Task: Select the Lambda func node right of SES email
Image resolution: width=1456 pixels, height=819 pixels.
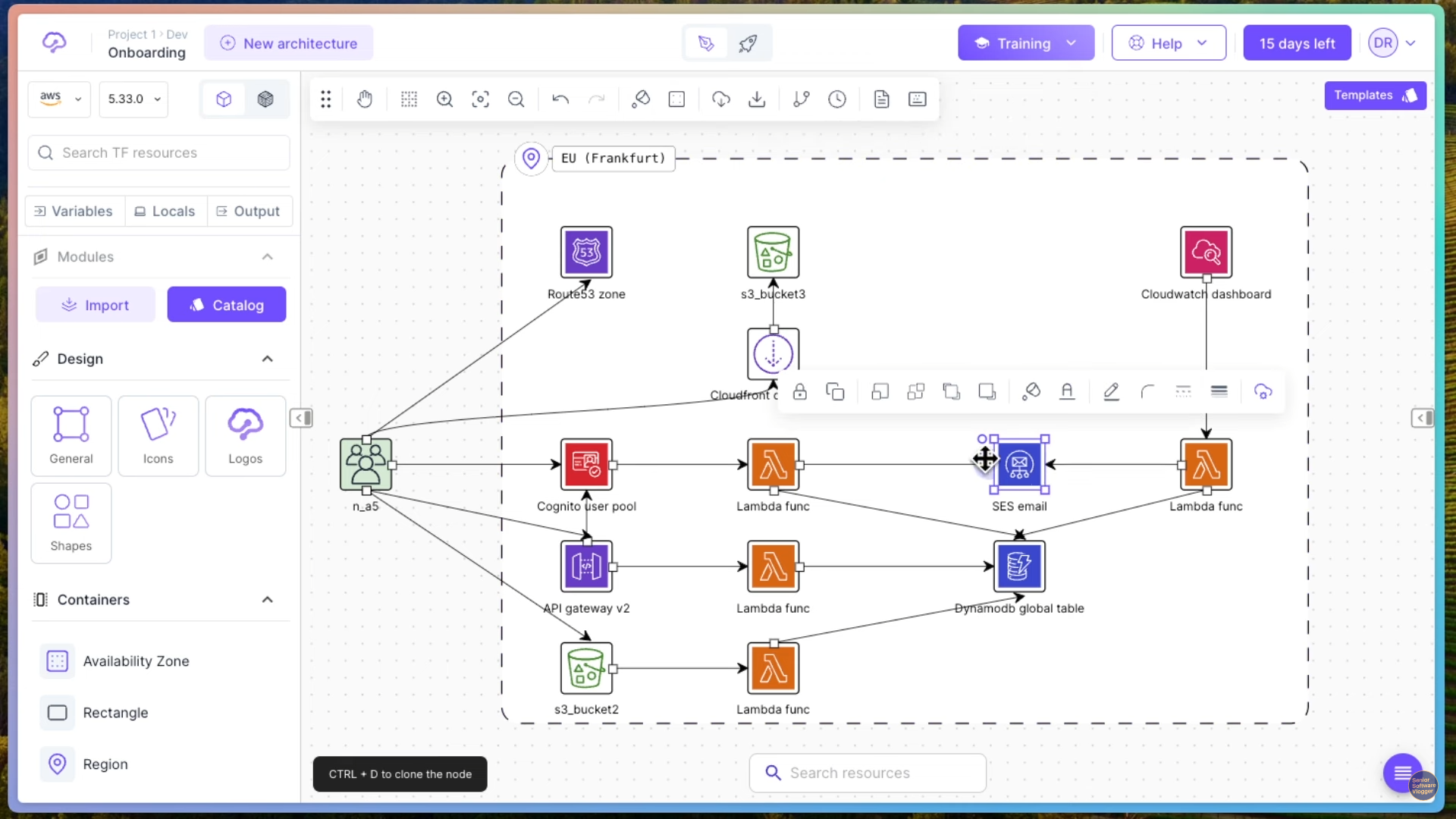Action: [x=1206, y=465]
